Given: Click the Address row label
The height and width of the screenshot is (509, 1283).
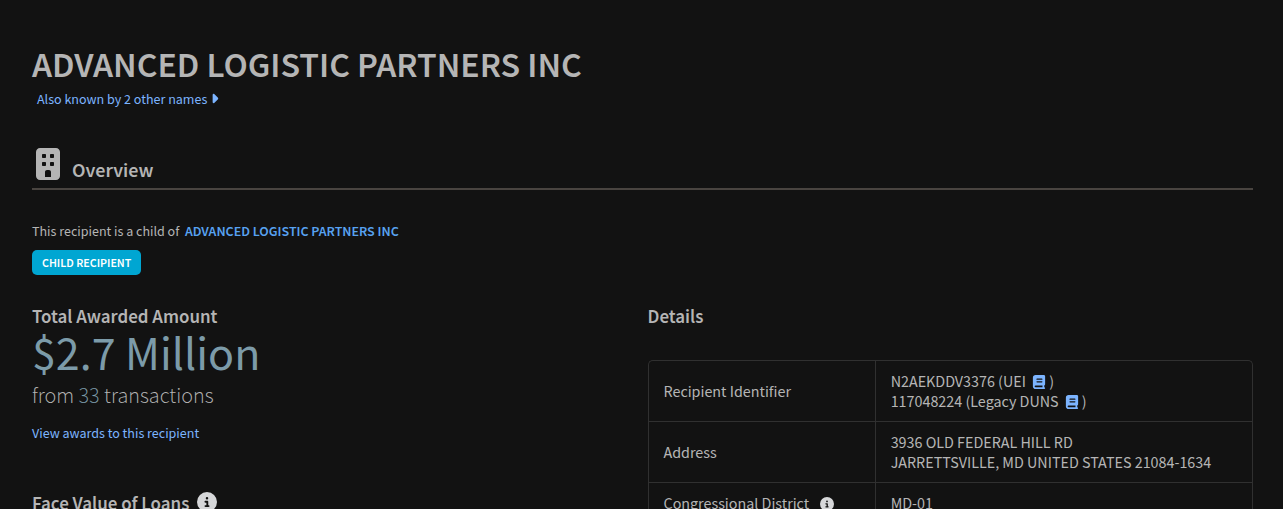Looking at the screenshot, I should [x=690, y=453].
